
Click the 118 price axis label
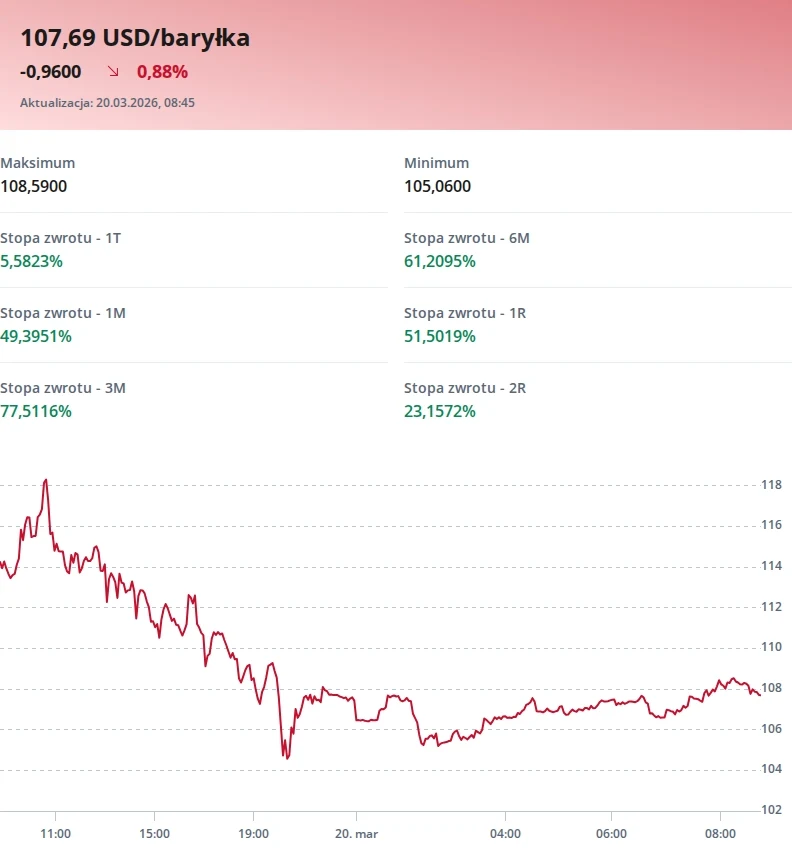(x=771, y=486)
